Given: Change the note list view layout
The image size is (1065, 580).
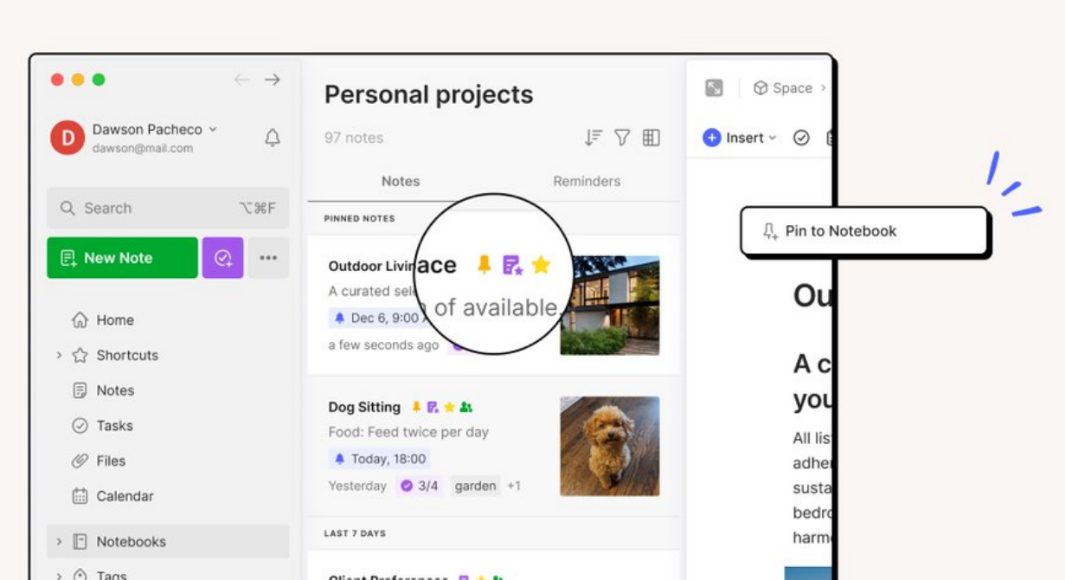Looking at the screenshot, I should 651,138.
